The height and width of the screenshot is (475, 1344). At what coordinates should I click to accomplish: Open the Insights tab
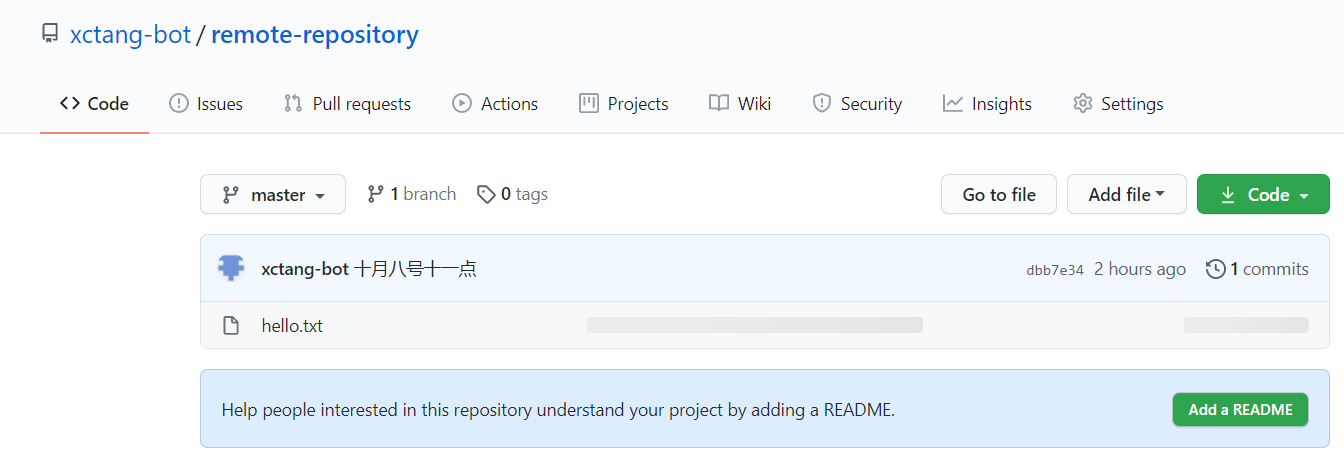pos(987,104)
